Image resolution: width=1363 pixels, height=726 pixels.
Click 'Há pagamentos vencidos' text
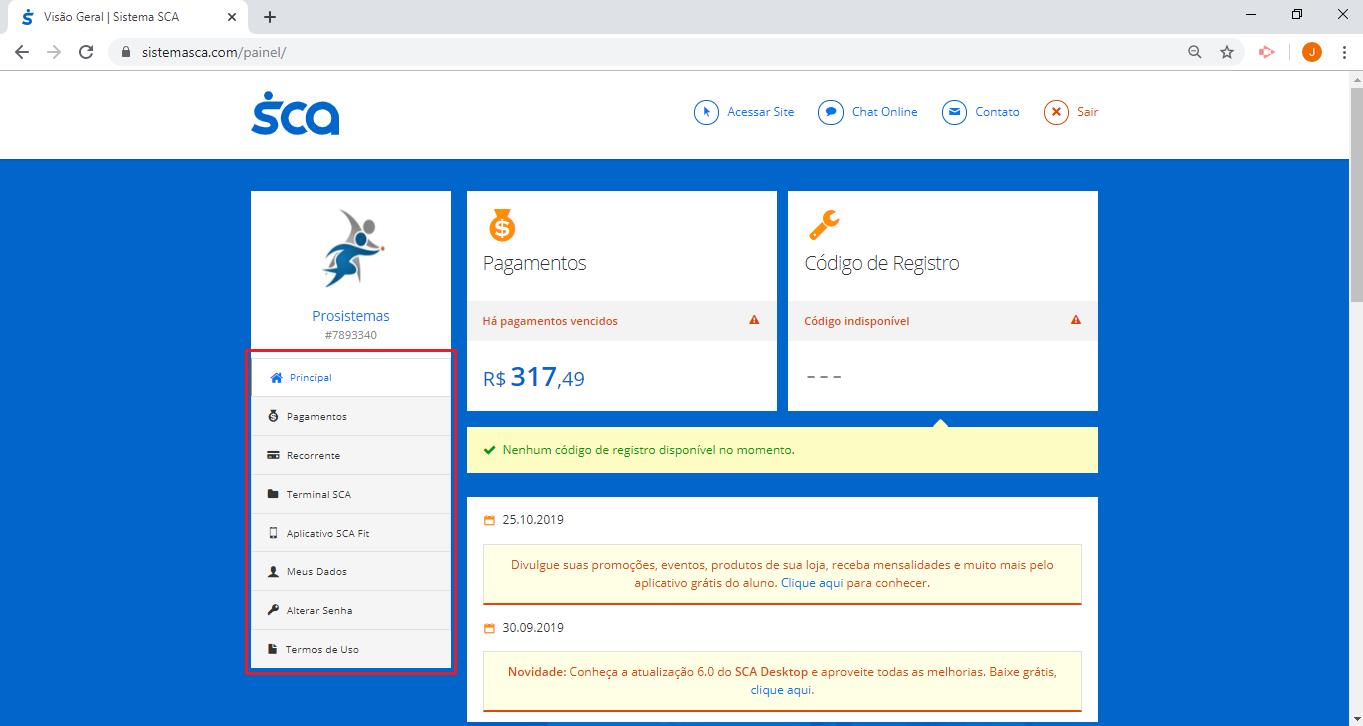[x=550, y=321]
